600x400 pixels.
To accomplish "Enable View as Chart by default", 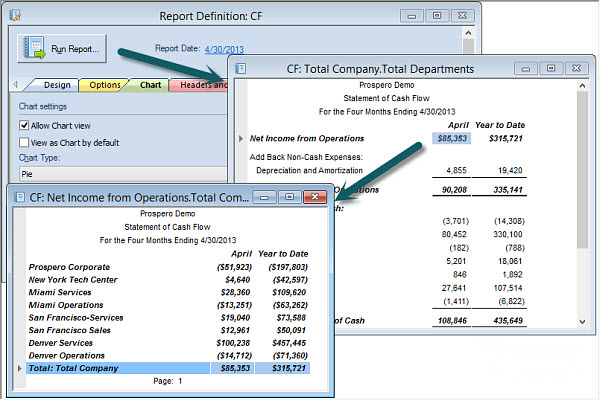I will (25, 142).
